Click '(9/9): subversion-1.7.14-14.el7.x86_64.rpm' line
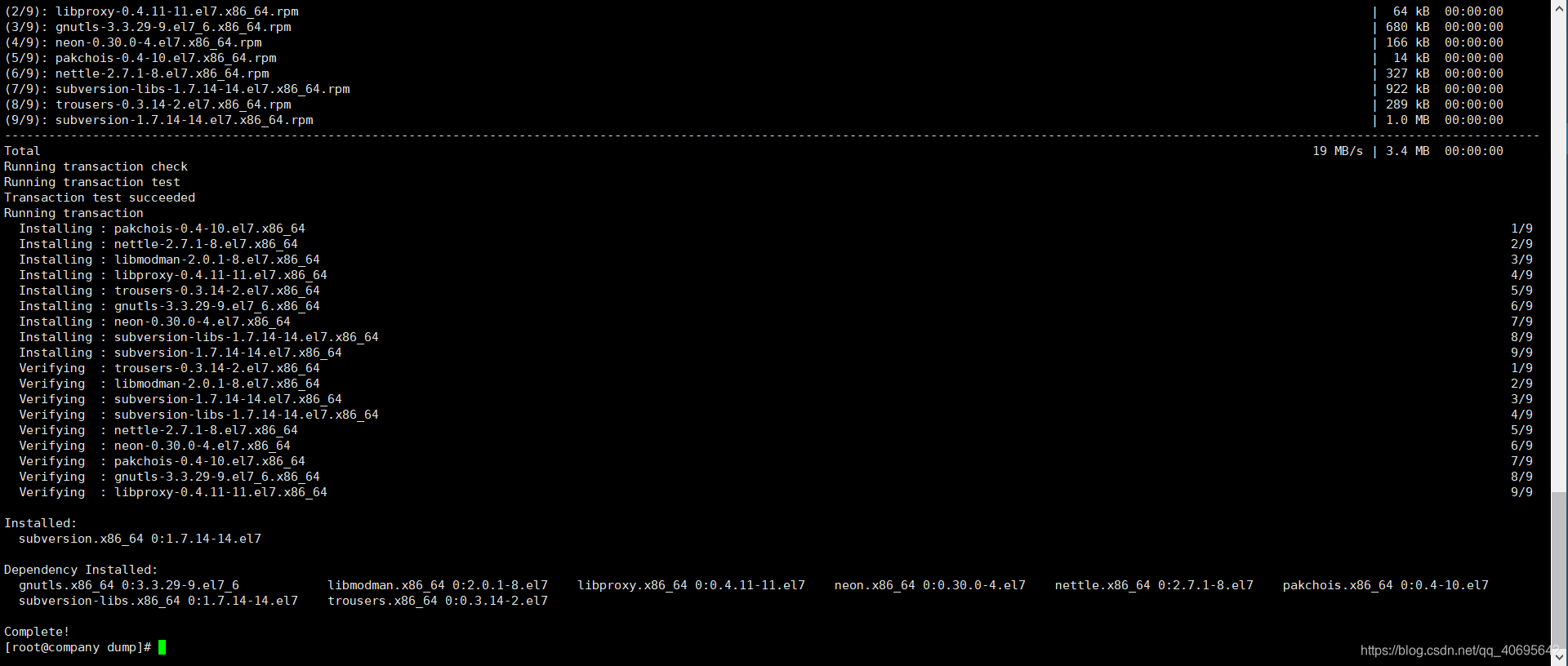This screenshot has height=666, width=1568. 158,120
